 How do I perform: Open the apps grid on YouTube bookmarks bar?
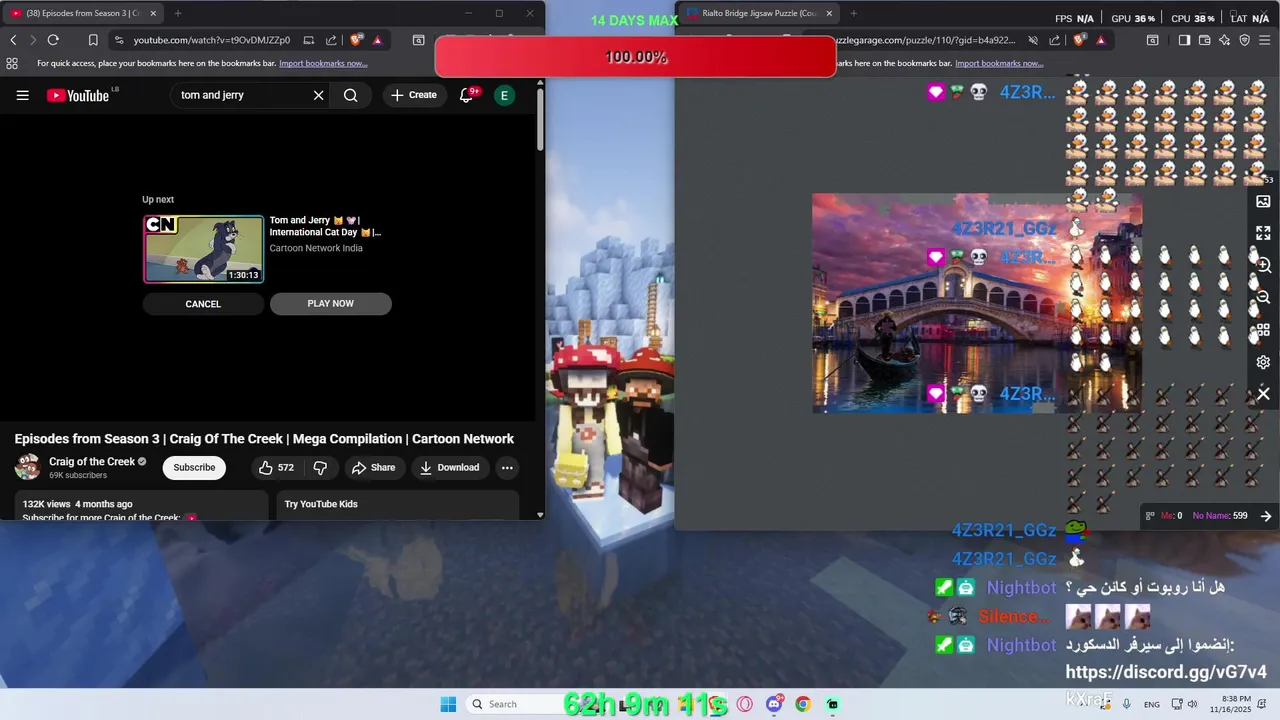point(12,63)
